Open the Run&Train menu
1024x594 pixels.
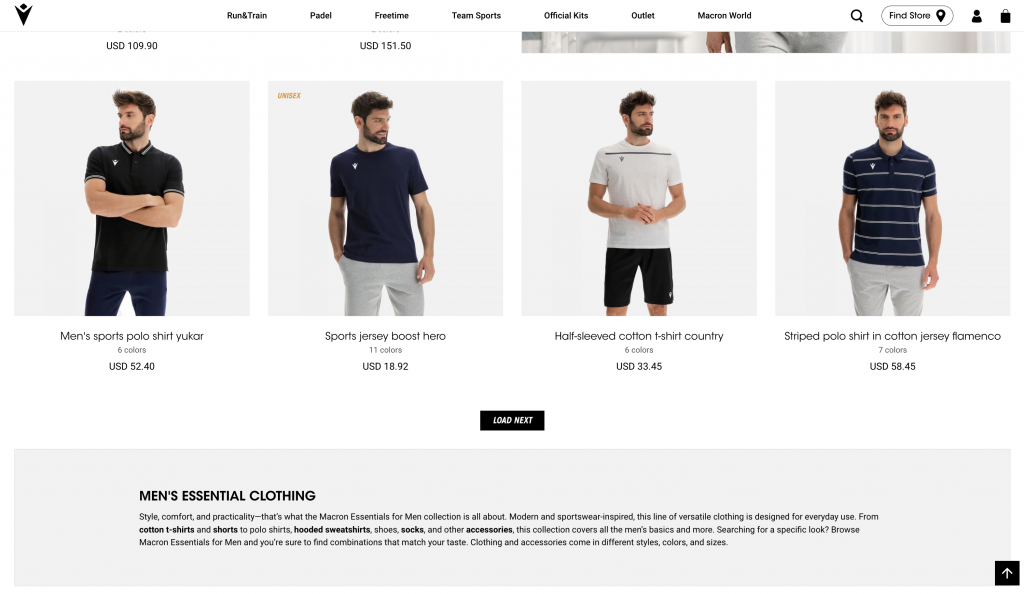coord(247,16)
